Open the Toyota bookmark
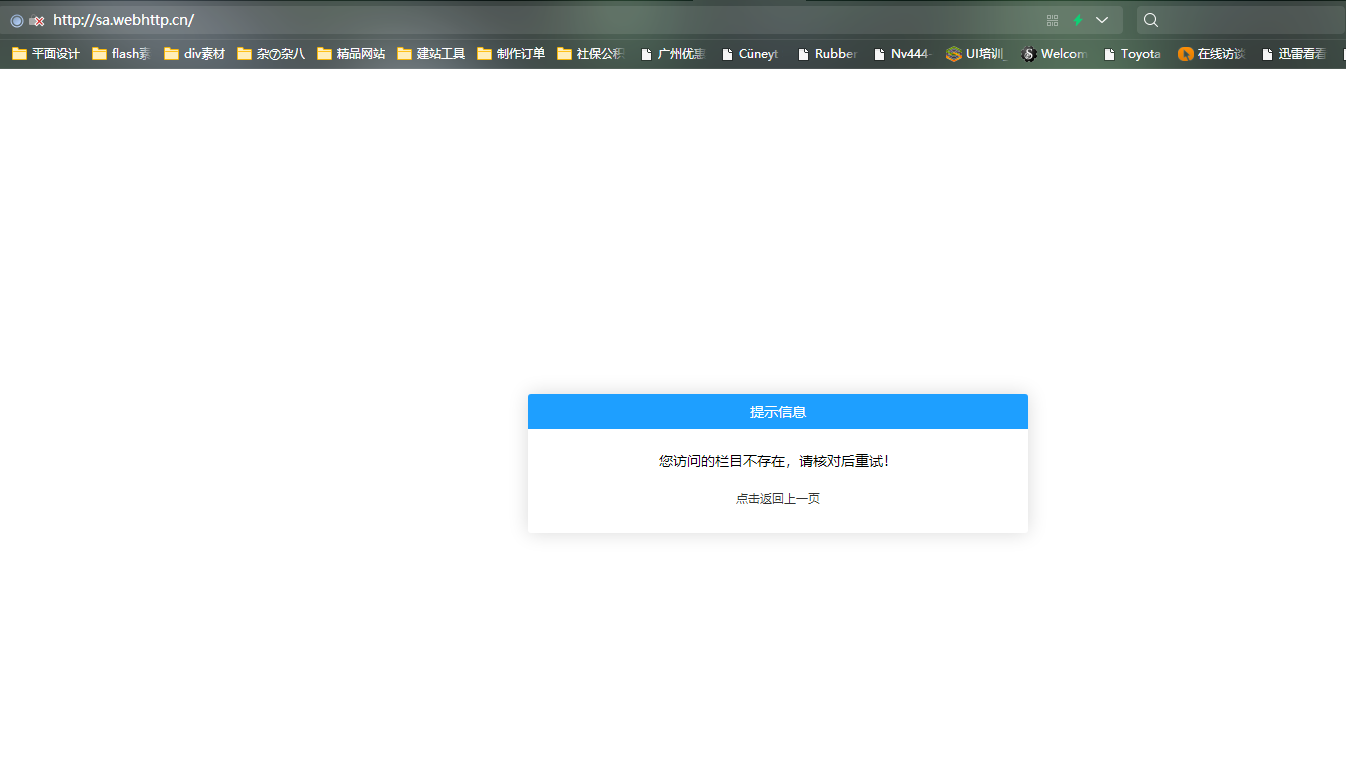 (x=1132, y=54)
